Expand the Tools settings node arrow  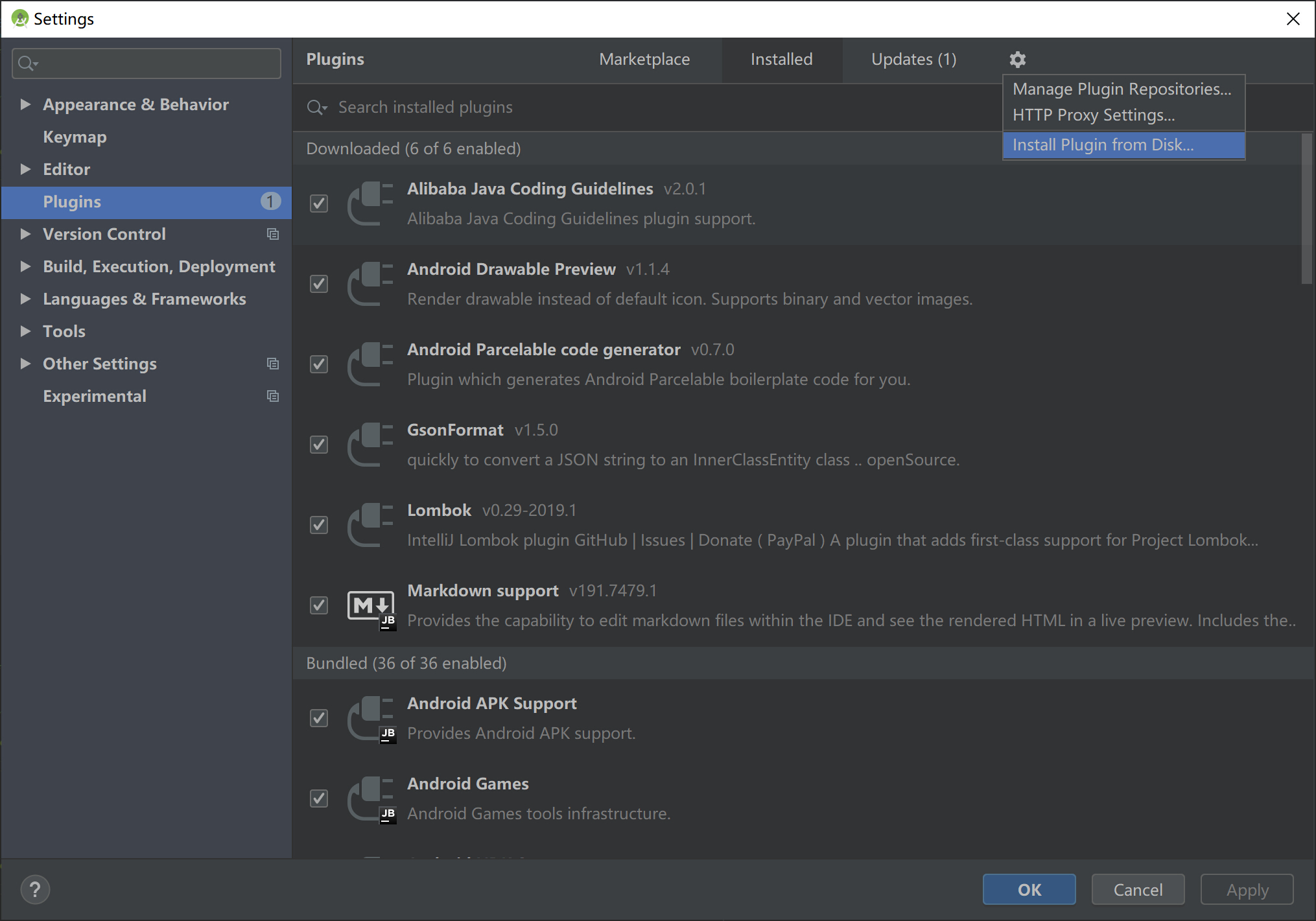[x=25, y=331]
